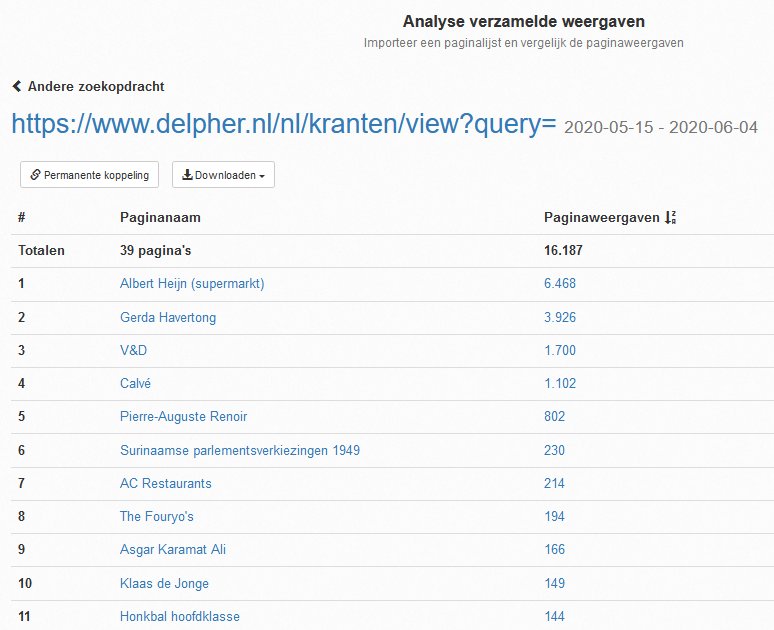Viewport: 774px width, 630px height.
Task: Open Klaas de Jonge link
Action: (x=164, y=584)
